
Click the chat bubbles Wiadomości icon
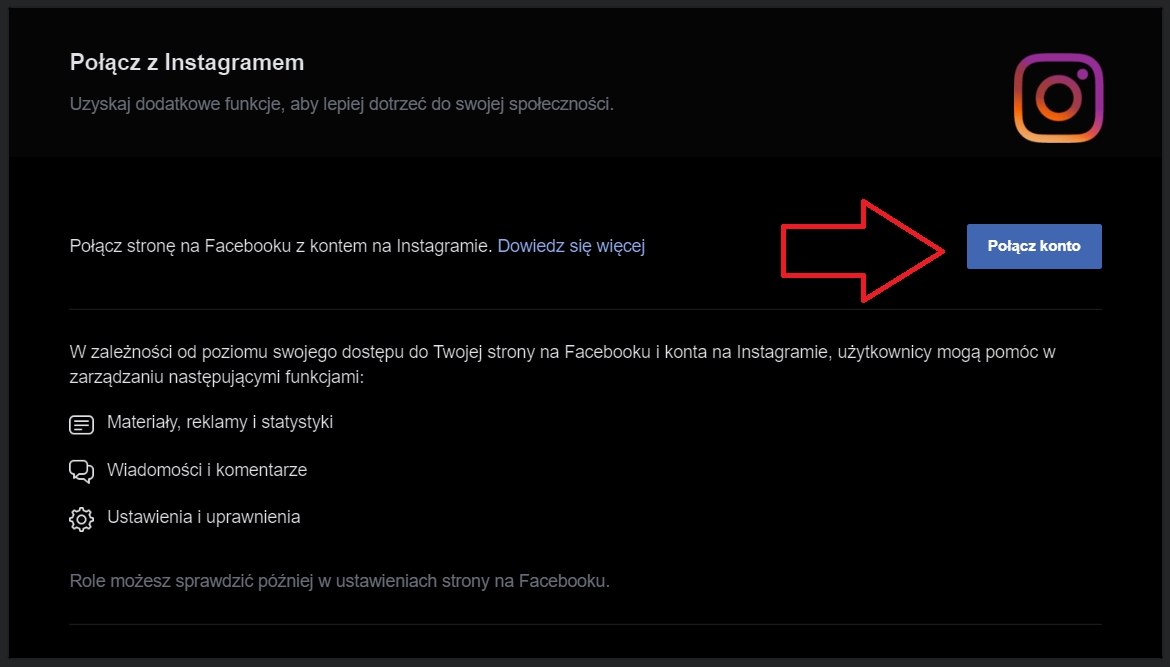pos(81,471)
